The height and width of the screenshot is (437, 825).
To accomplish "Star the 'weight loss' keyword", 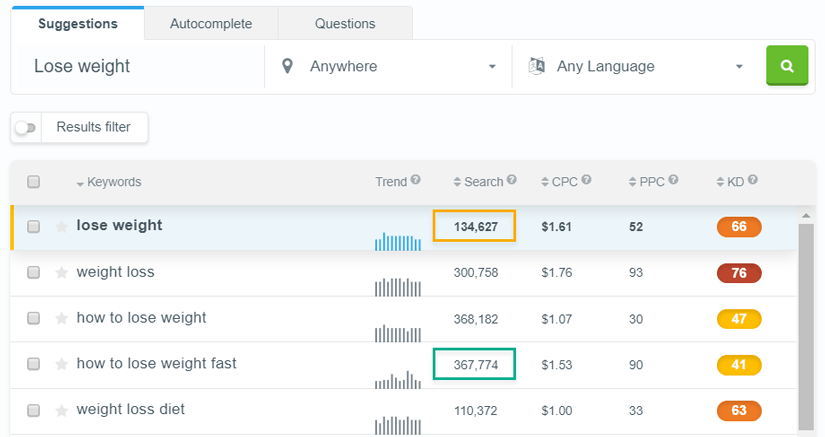I will point(61,273).
